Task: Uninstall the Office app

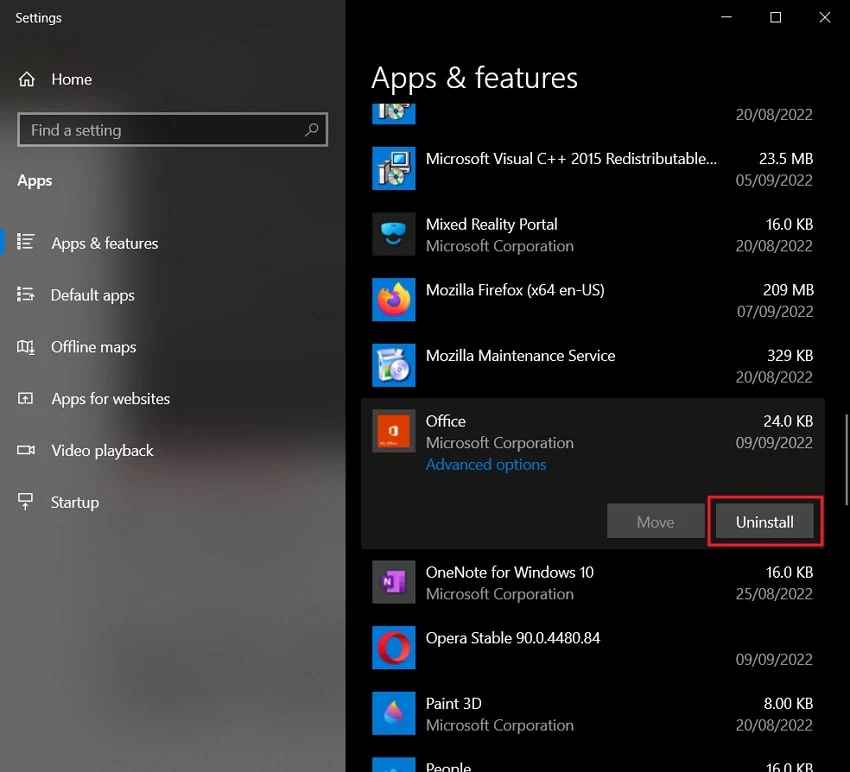Action: (765, 522)
